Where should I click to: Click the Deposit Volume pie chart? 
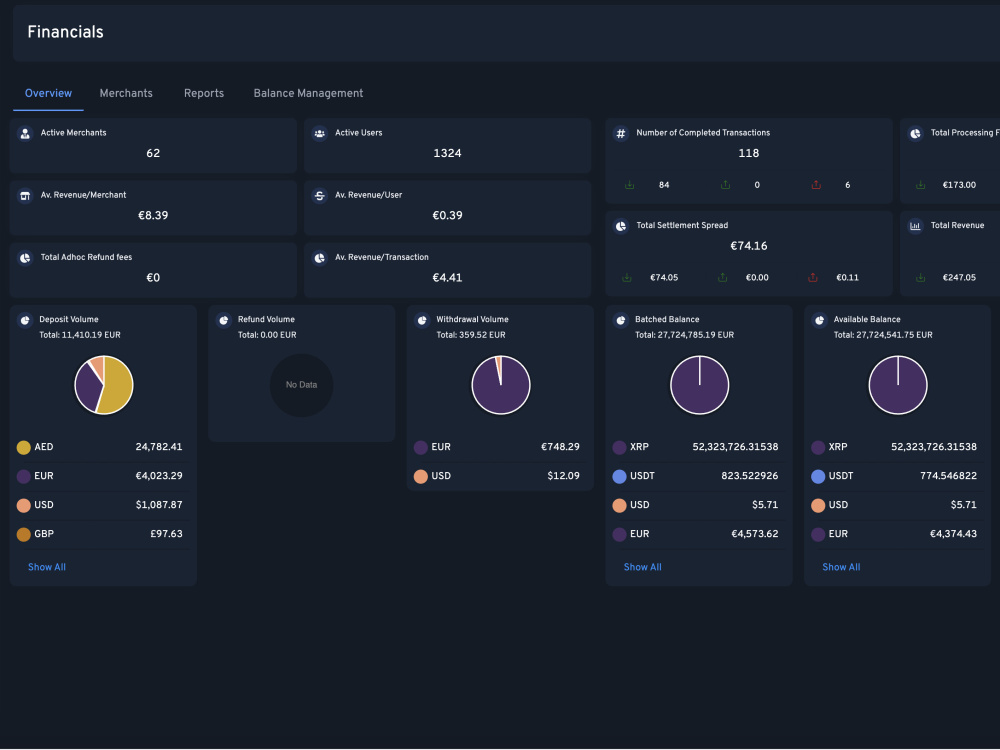click(104, 385)
